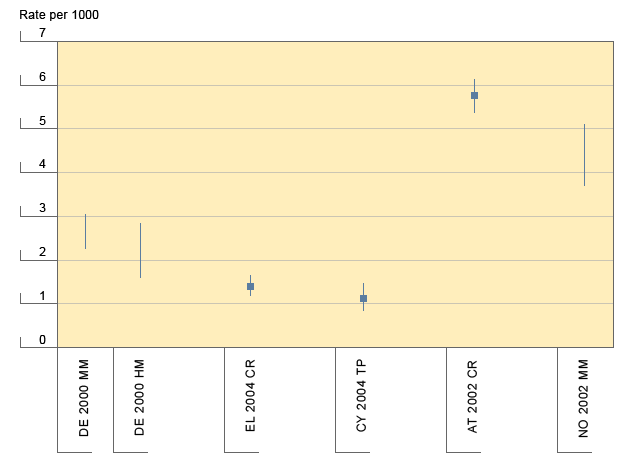Click the DE 2000 MM range line
This screenshot has width=640, height=470.
point(85,231)
